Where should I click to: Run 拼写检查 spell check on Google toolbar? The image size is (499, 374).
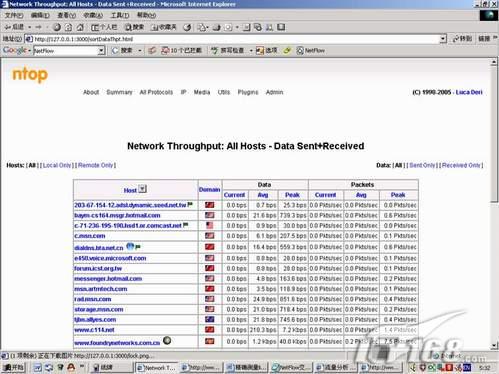click(x=228, y=50)
